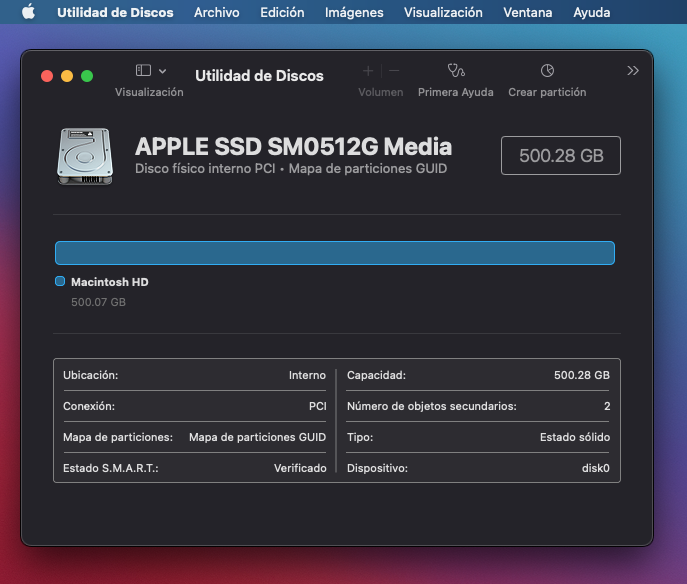Click the Tipo value Estado sólido
This screenshot has height=584, width=687.
[x=575, y=437]
